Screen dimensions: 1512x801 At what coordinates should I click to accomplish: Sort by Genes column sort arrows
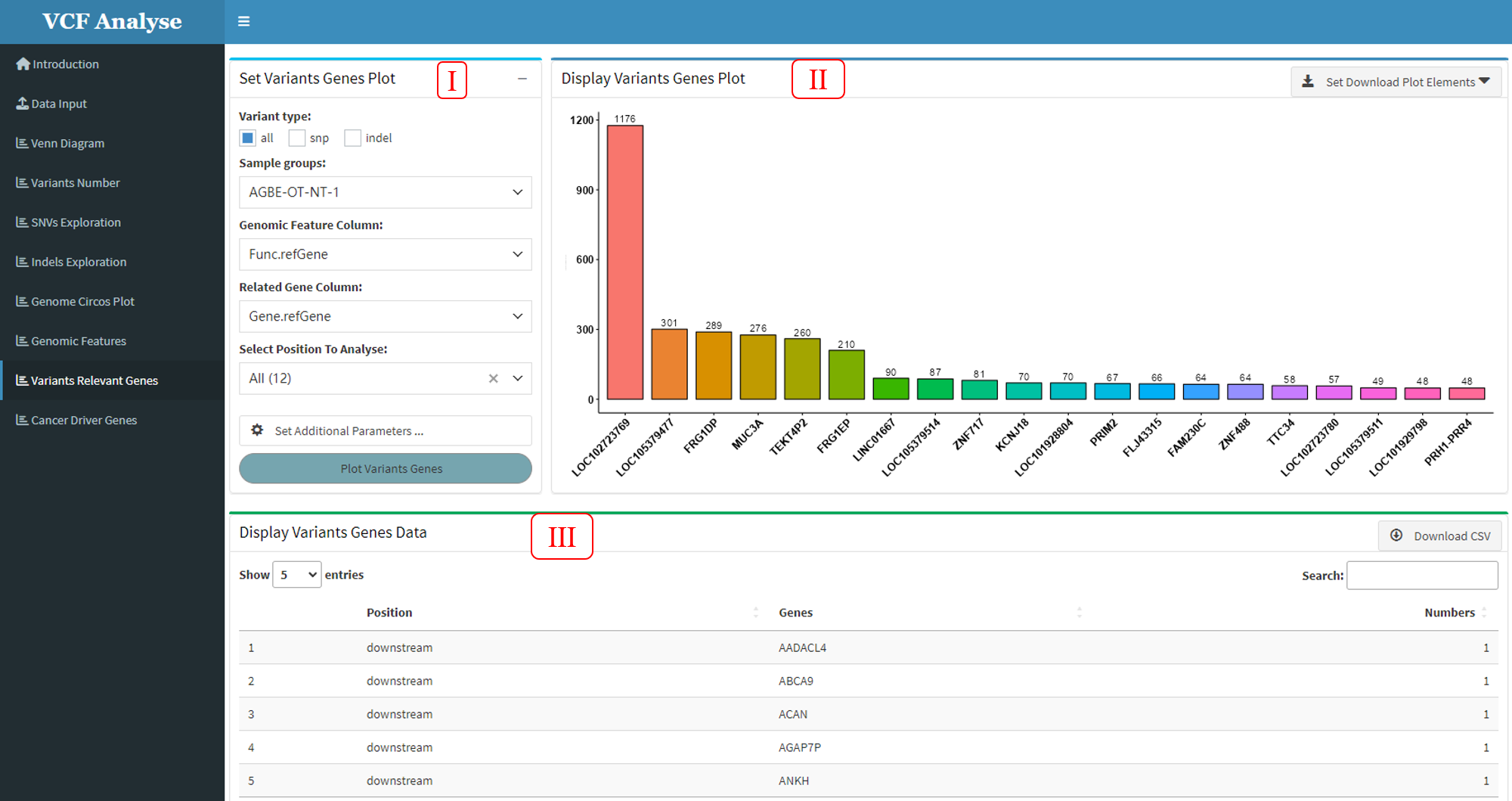tap(1080, 613)
